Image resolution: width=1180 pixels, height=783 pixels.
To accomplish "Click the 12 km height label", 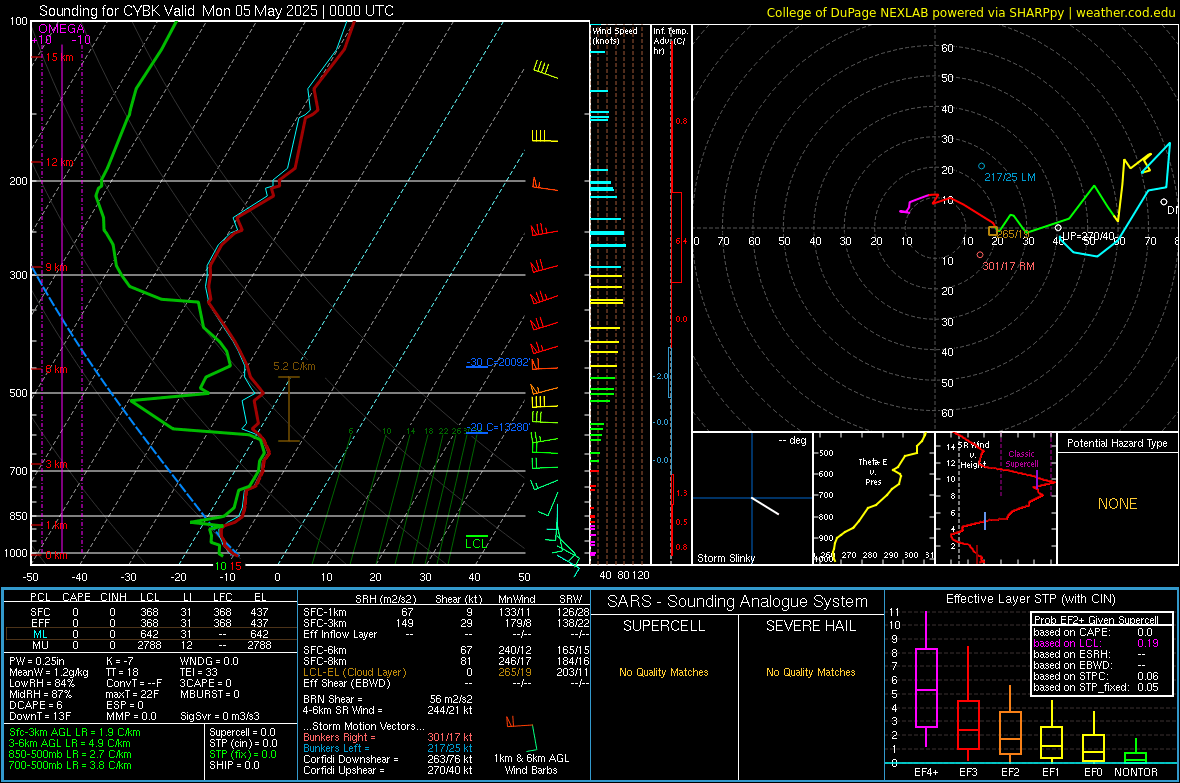I will [x=59, y=162].
